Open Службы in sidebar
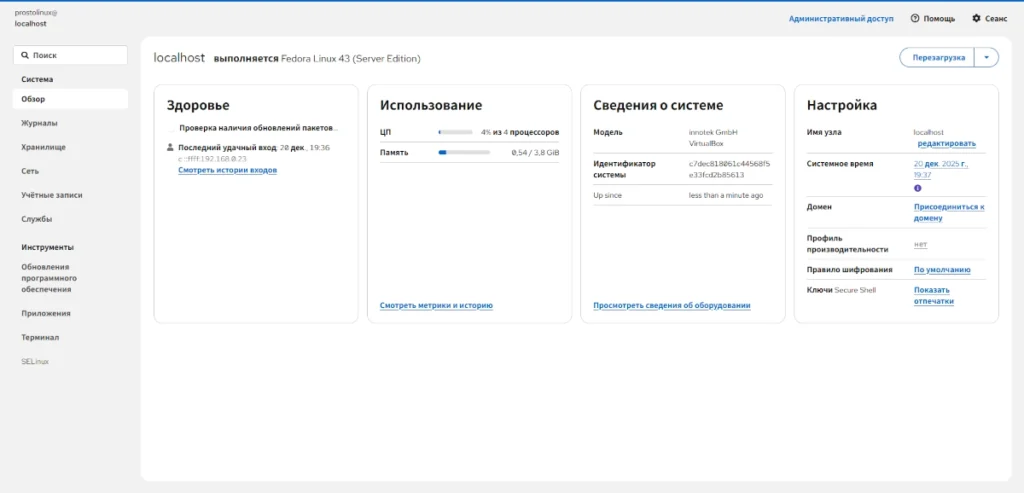The width and height of the screenshot is (1024, 493). (70, 219)
